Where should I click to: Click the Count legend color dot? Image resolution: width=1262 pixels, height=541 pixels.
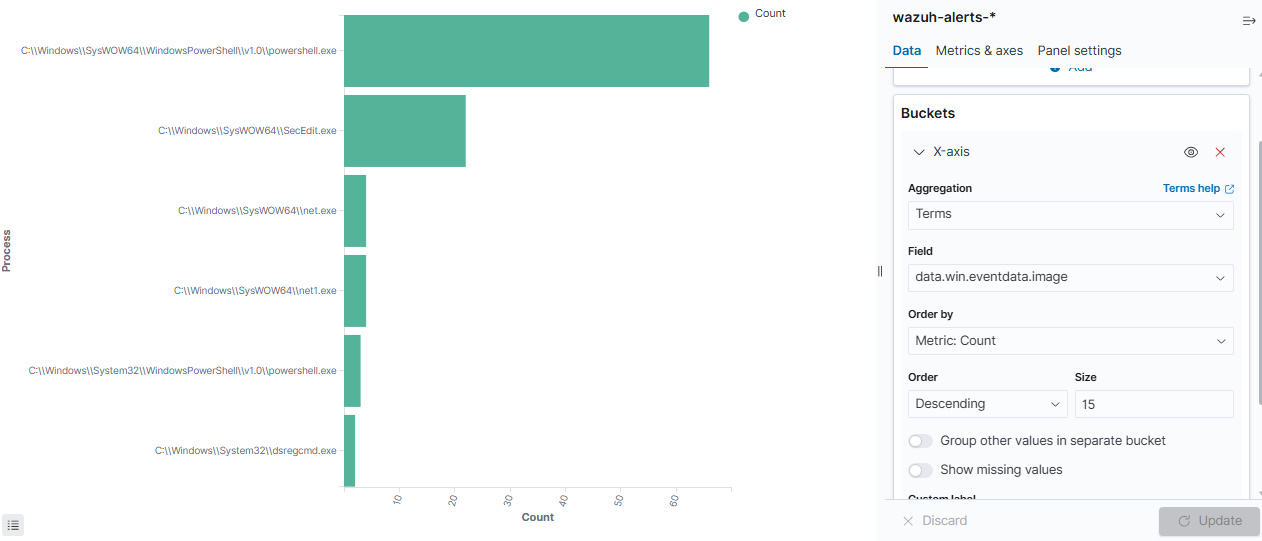click(x=743, y=15)
